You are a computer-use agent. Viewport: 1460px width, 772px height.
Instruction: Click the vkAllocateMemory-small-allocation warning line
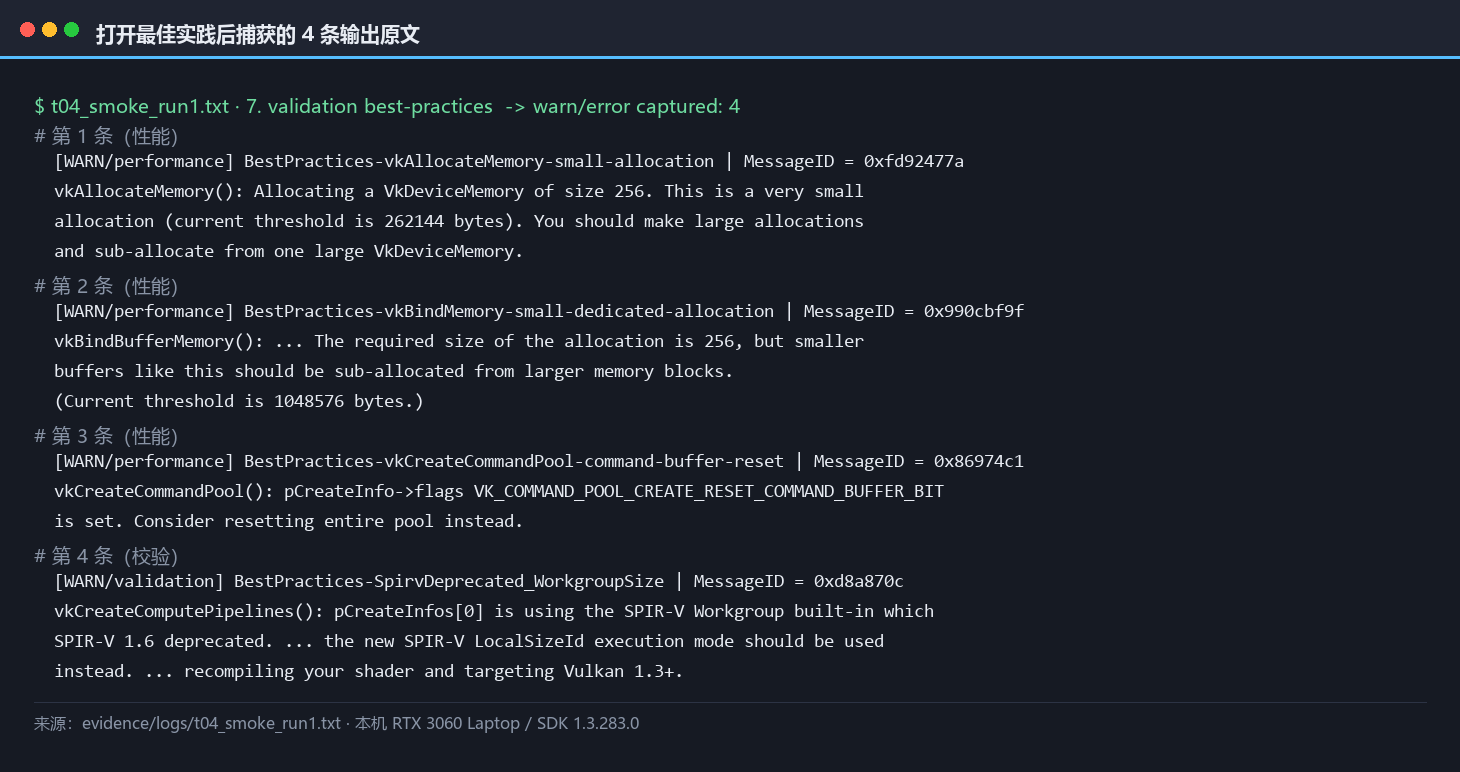509,161
